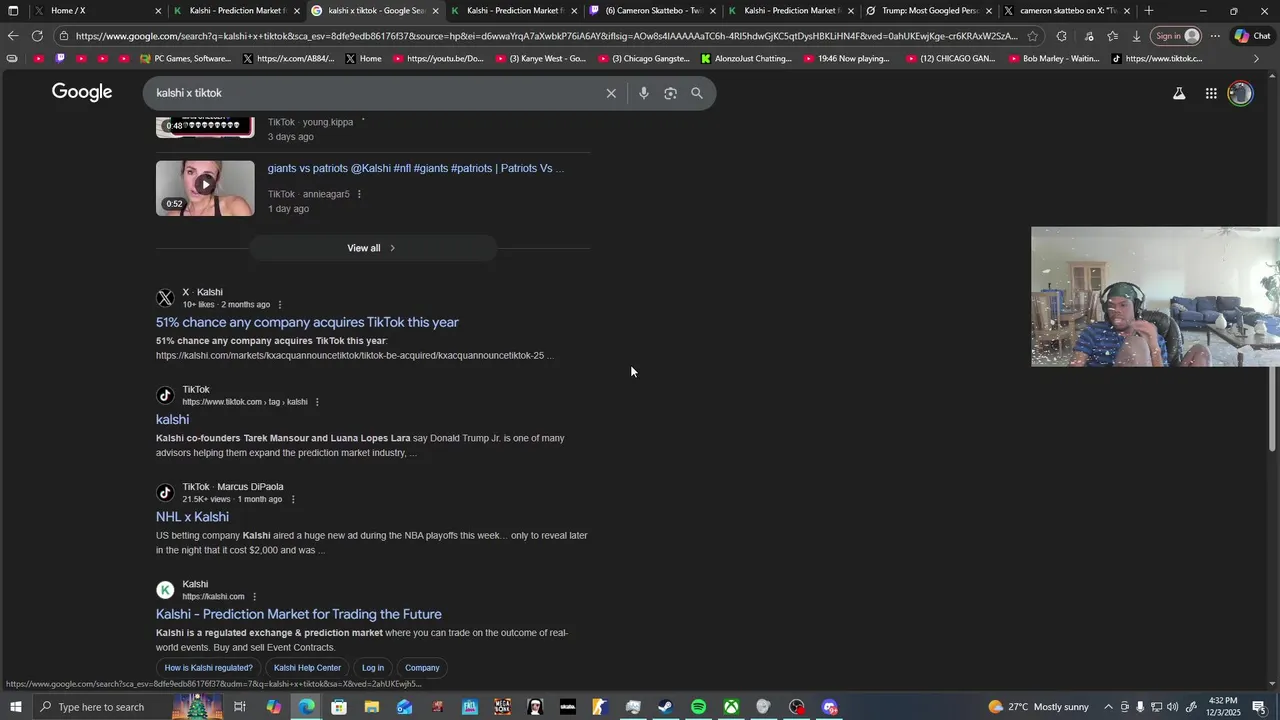Image resolution: width=1280 pixels, height=720 pixels.
Task: Click How is Kalshi regulated? chip
Action: [x=209, y=668]
